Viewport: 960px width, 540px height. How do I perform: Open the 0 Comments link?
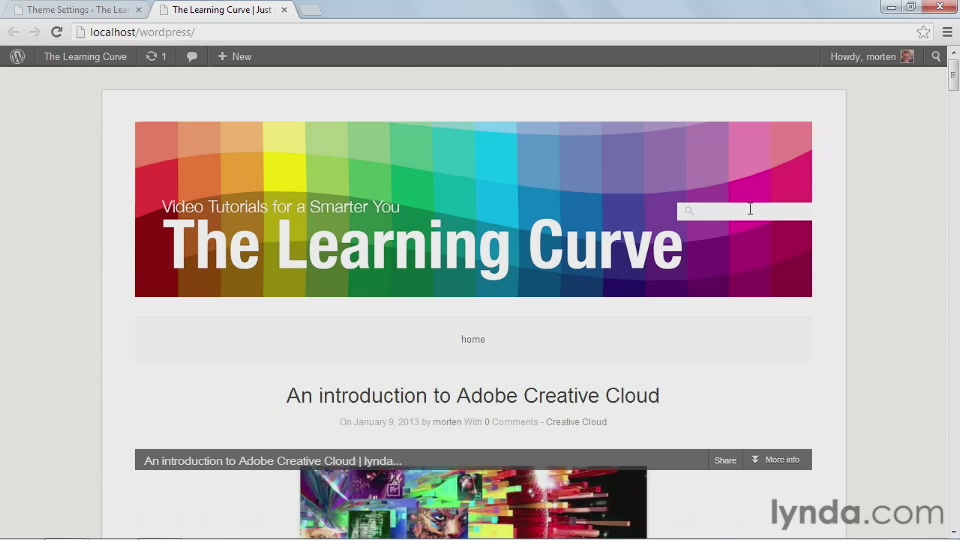[511, 422]
